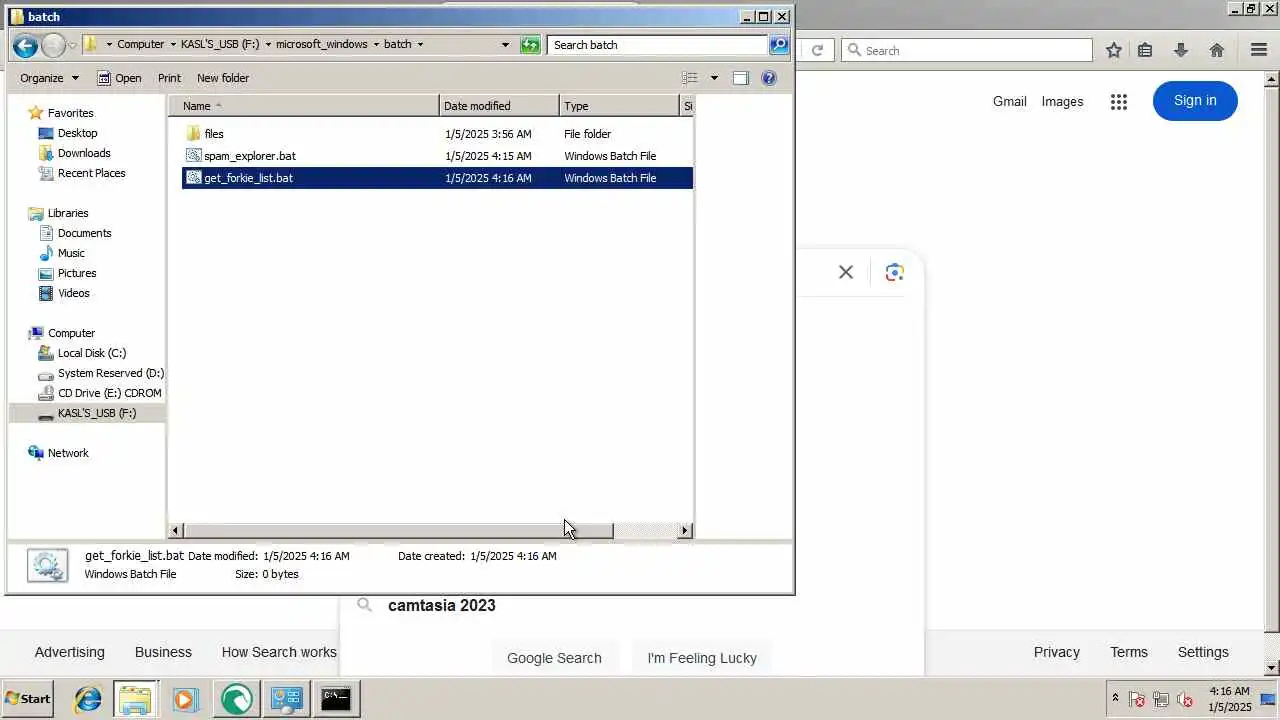Select the files folder row
This screenshot has width=1280, height=720.
pyautogui.click(x=437, y=134)
